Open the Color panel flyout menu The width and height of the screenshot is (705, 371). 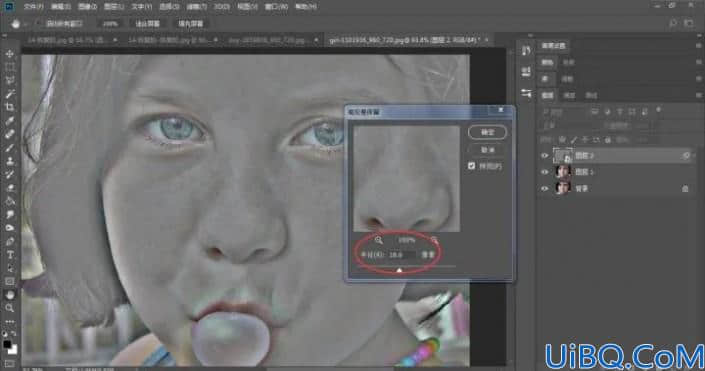699,62
